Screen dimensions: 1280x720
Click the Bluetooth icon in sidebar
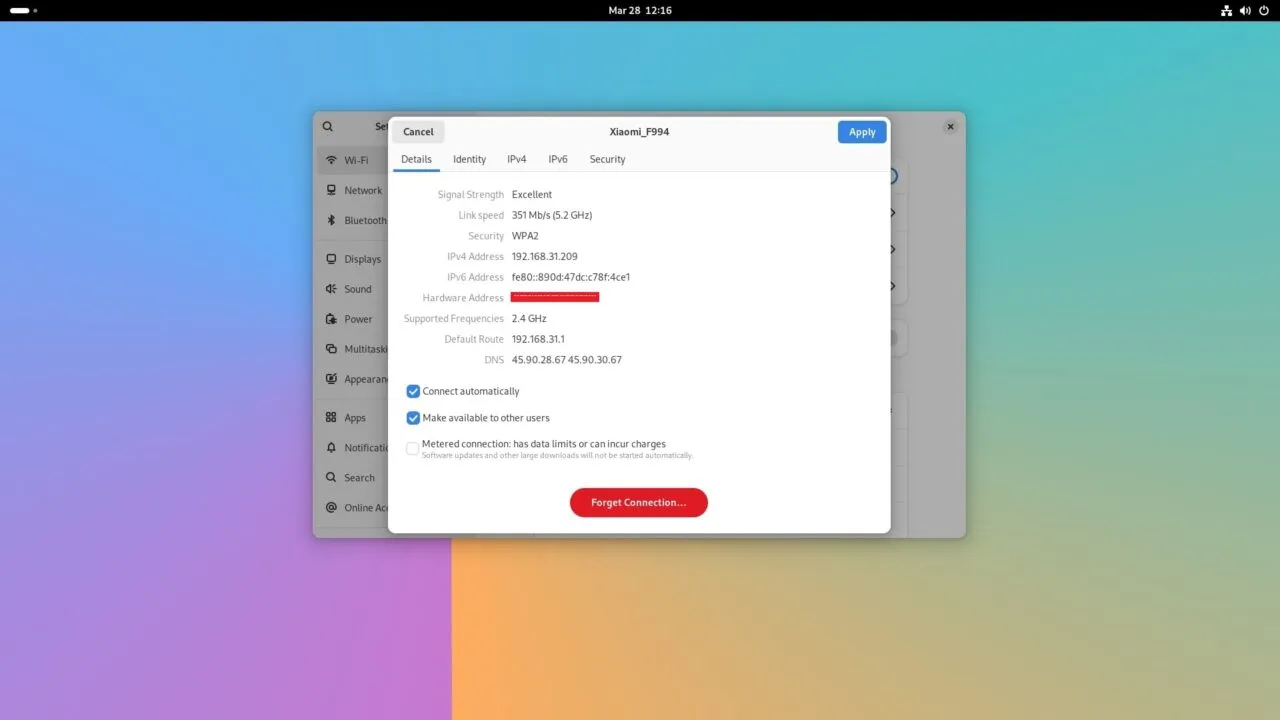tap(331, 220)
